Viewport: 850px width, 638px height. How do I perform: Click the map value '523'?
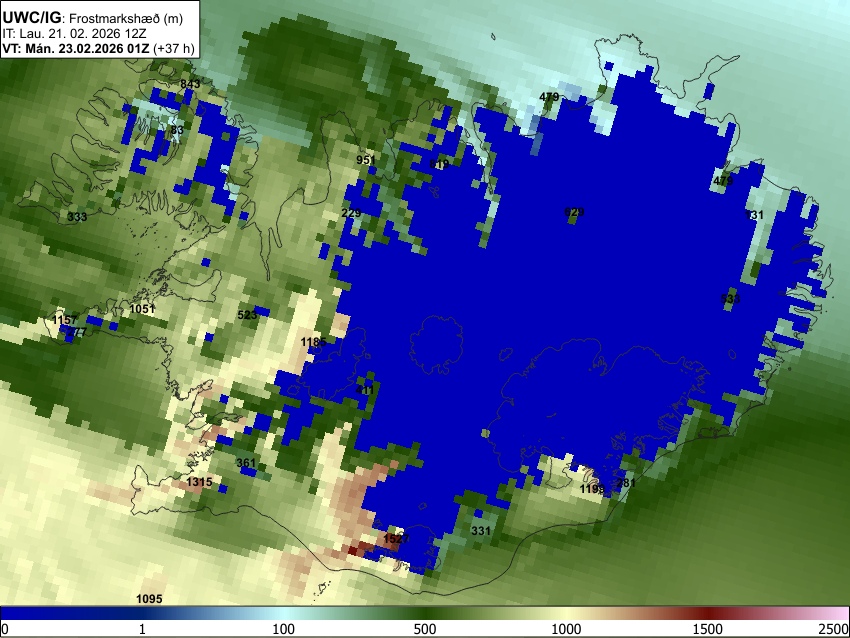(x=247, y=315)
